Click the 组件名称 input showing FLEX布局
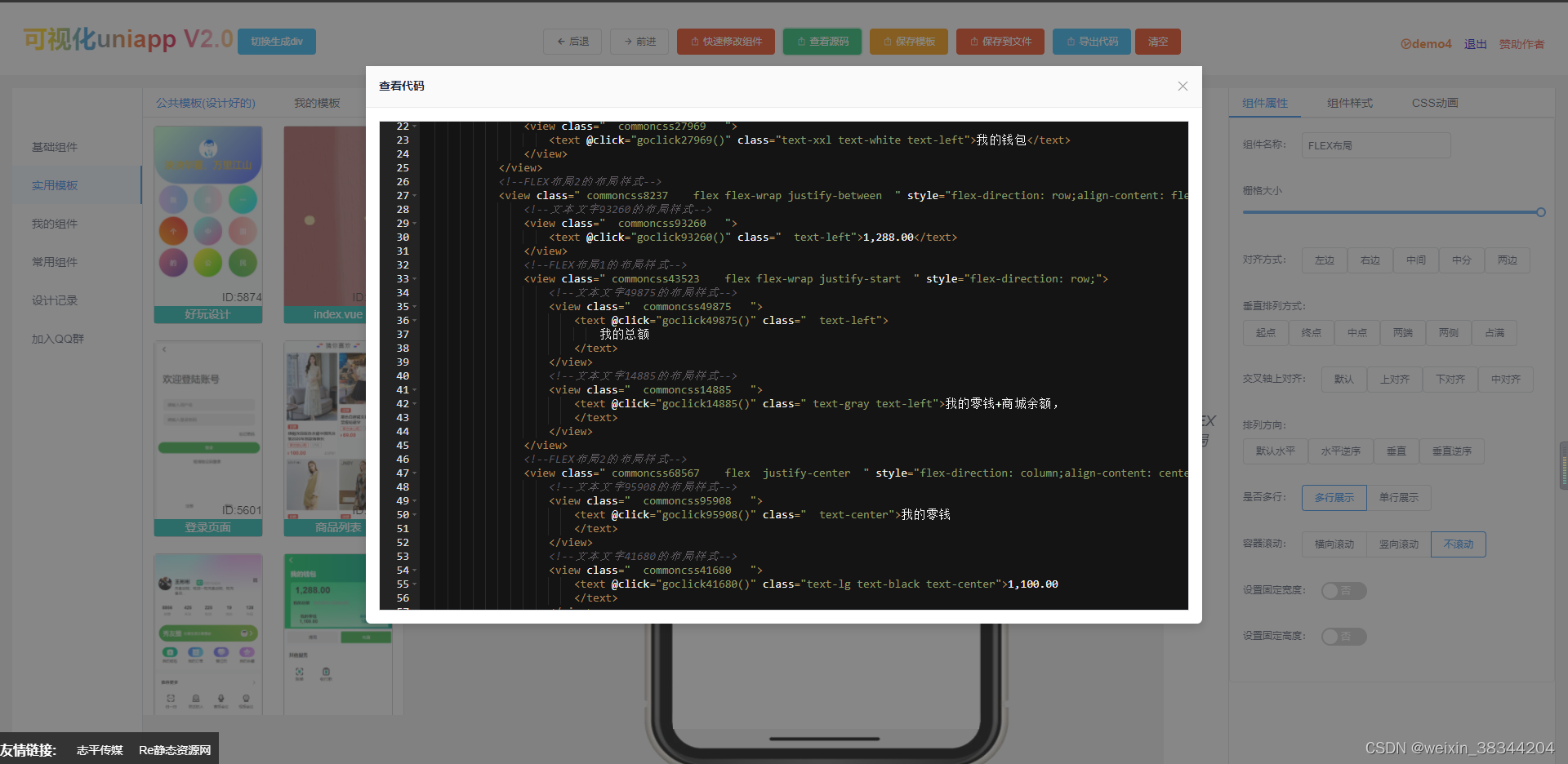The height and width of the screenshot is (764, 1568). (1375, 145)
